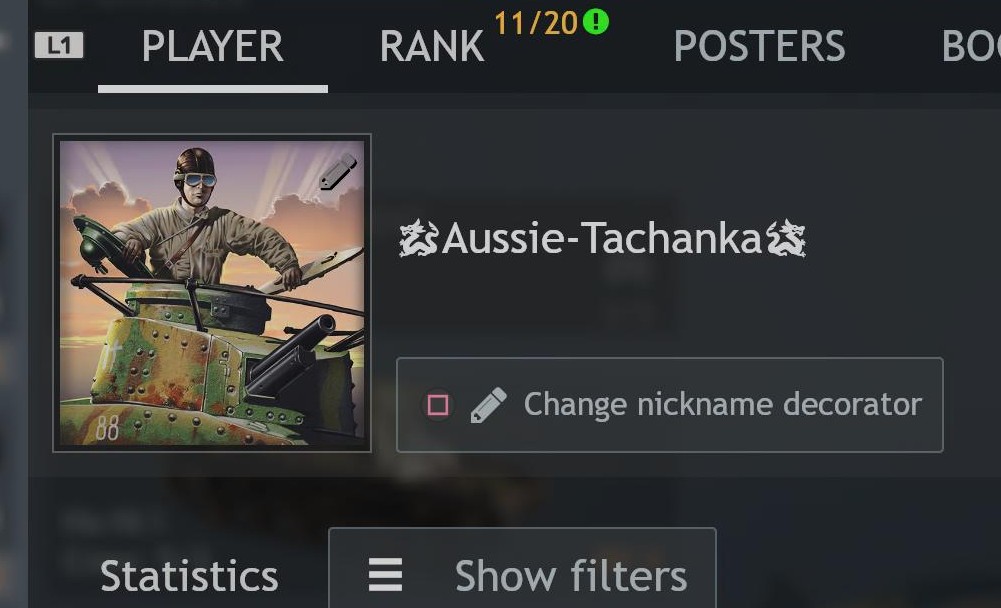
Task: Click the blurred left sidebar strip
Action: click(x=13, y=304)
